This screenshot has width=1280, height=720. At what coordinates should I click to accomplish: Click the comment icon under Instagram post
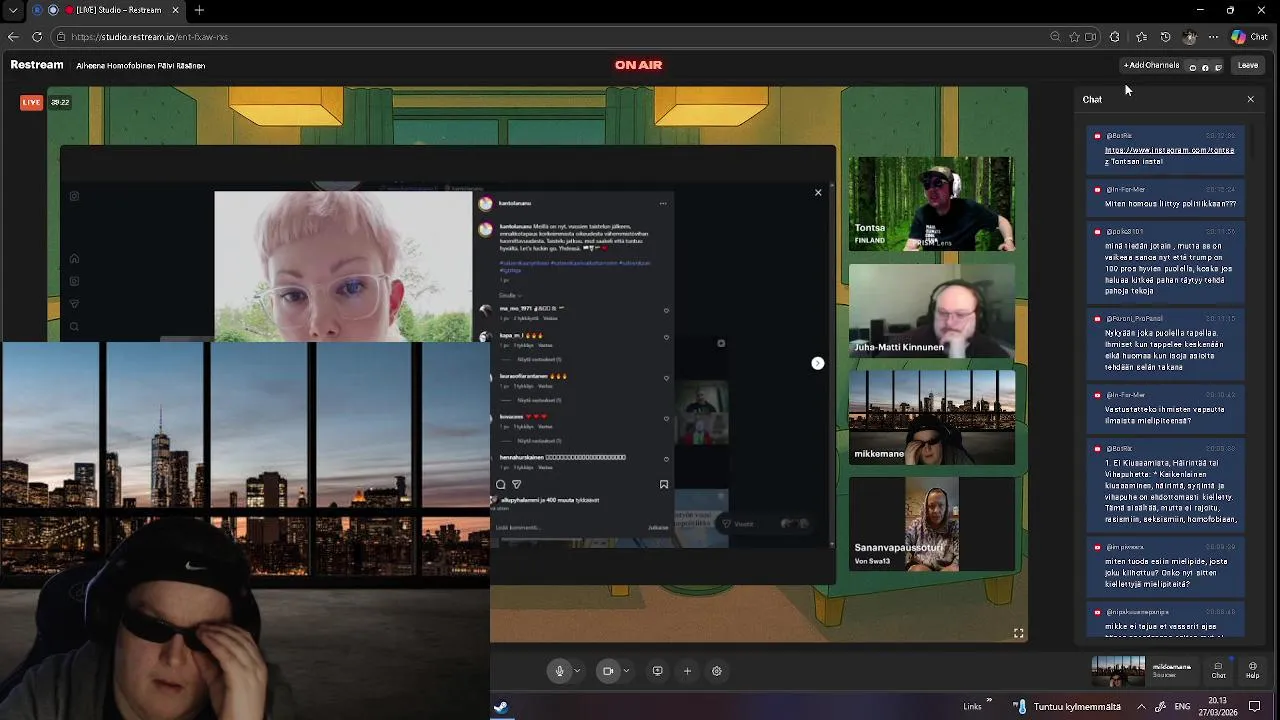[x=501, y=484]
